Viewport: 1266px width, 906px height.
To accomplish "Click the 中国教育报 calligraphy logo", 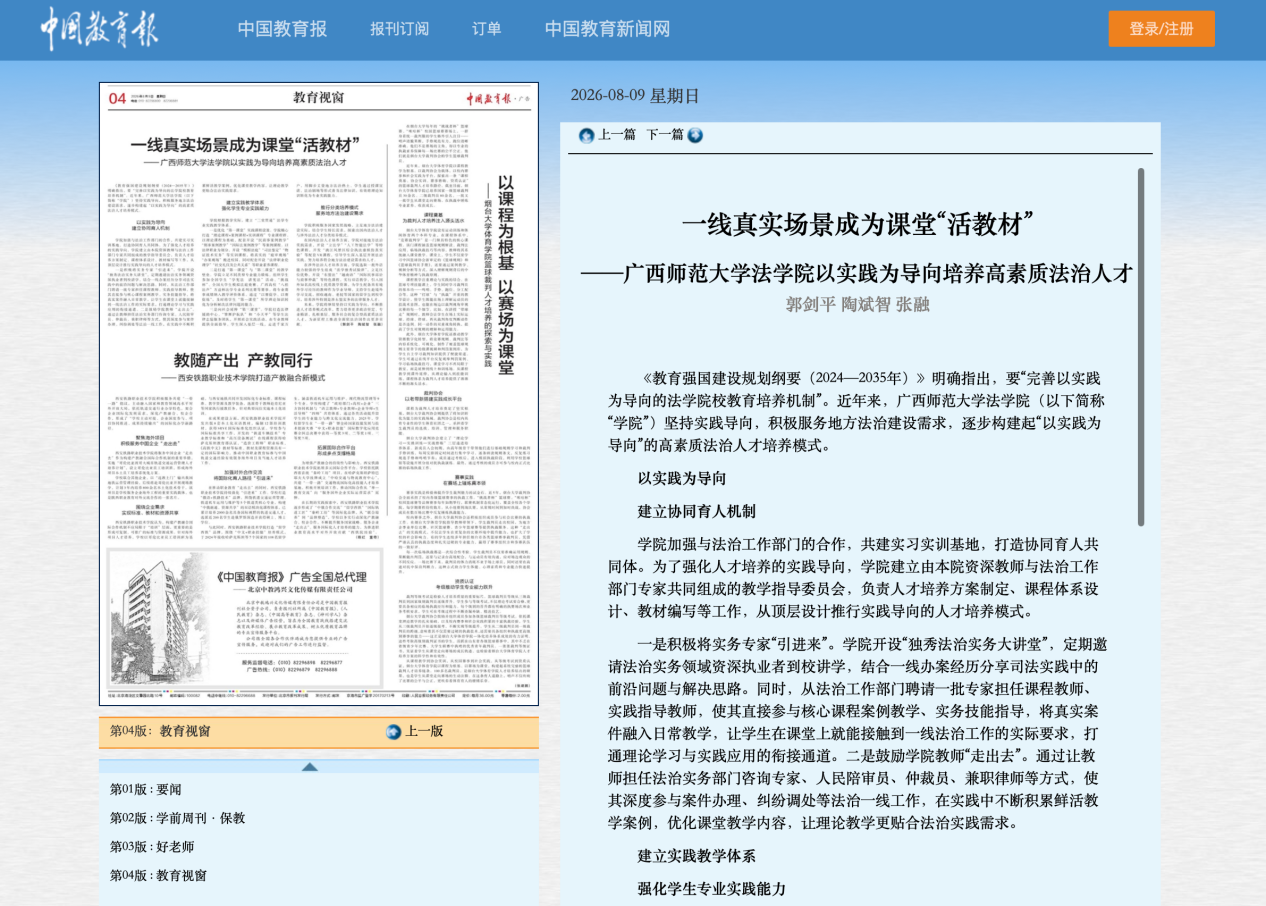I will [x=99, y=28].
